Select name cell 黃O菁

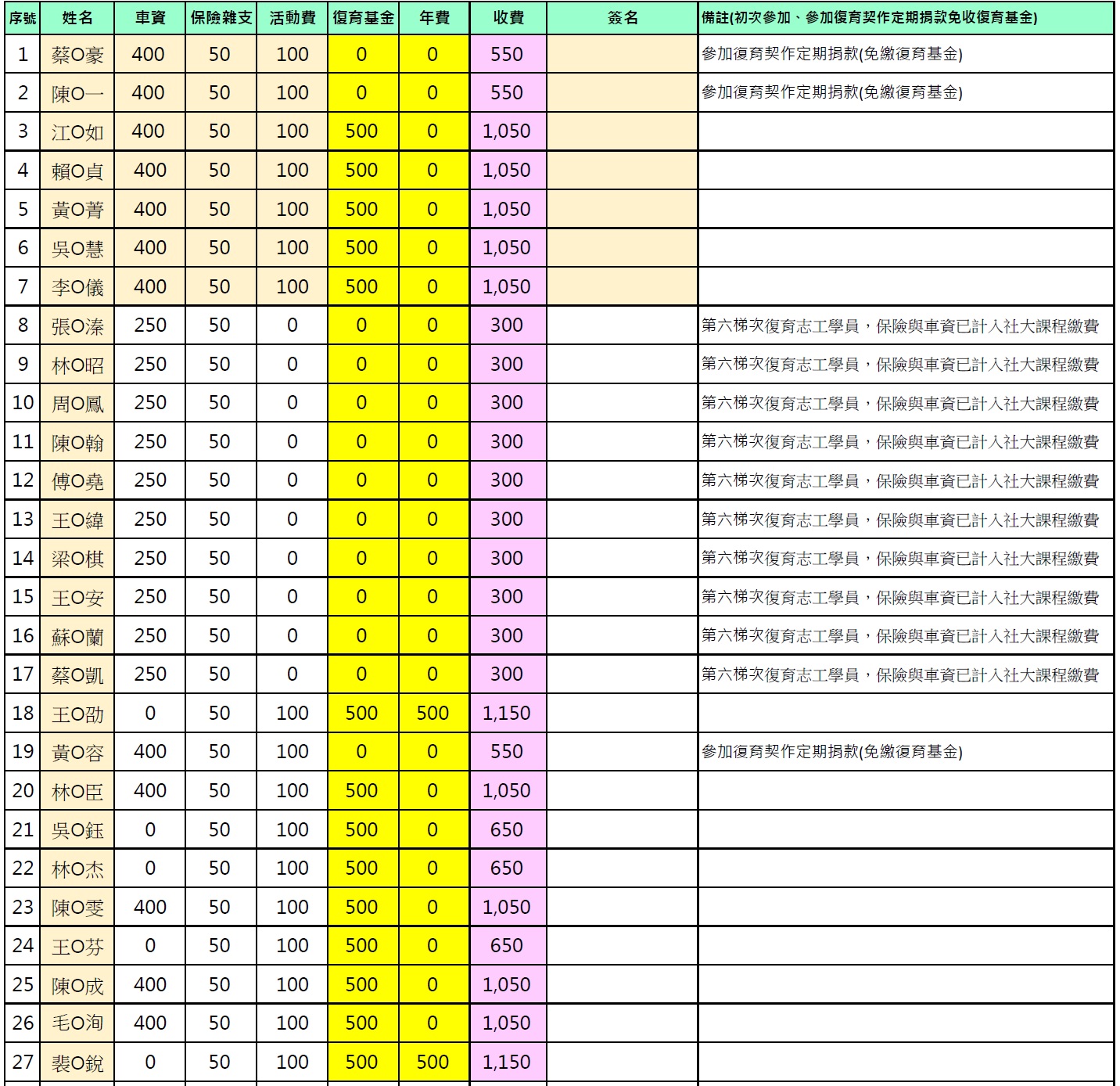point(77,210)
